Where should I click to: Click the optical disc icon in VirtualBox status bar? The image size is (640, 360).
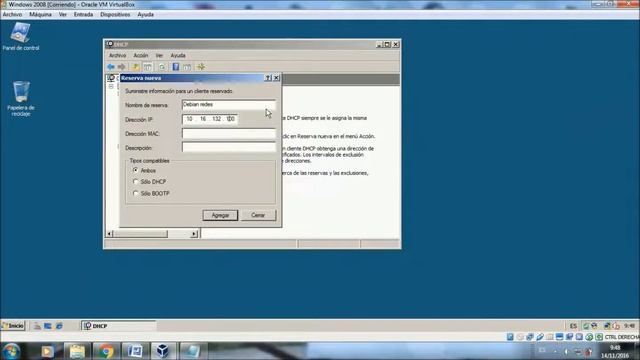click(x=520, y=337)
